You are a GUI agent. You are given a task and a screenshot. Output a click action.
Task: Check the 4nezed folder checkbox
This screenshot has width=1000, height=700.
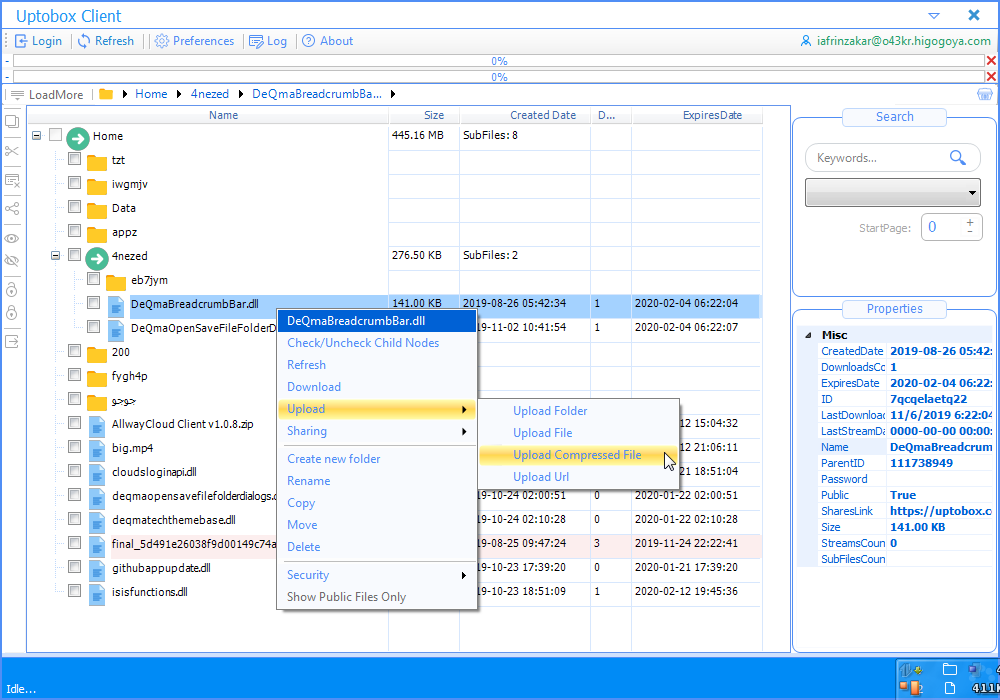pyautogui.click(x=75, y=254)
